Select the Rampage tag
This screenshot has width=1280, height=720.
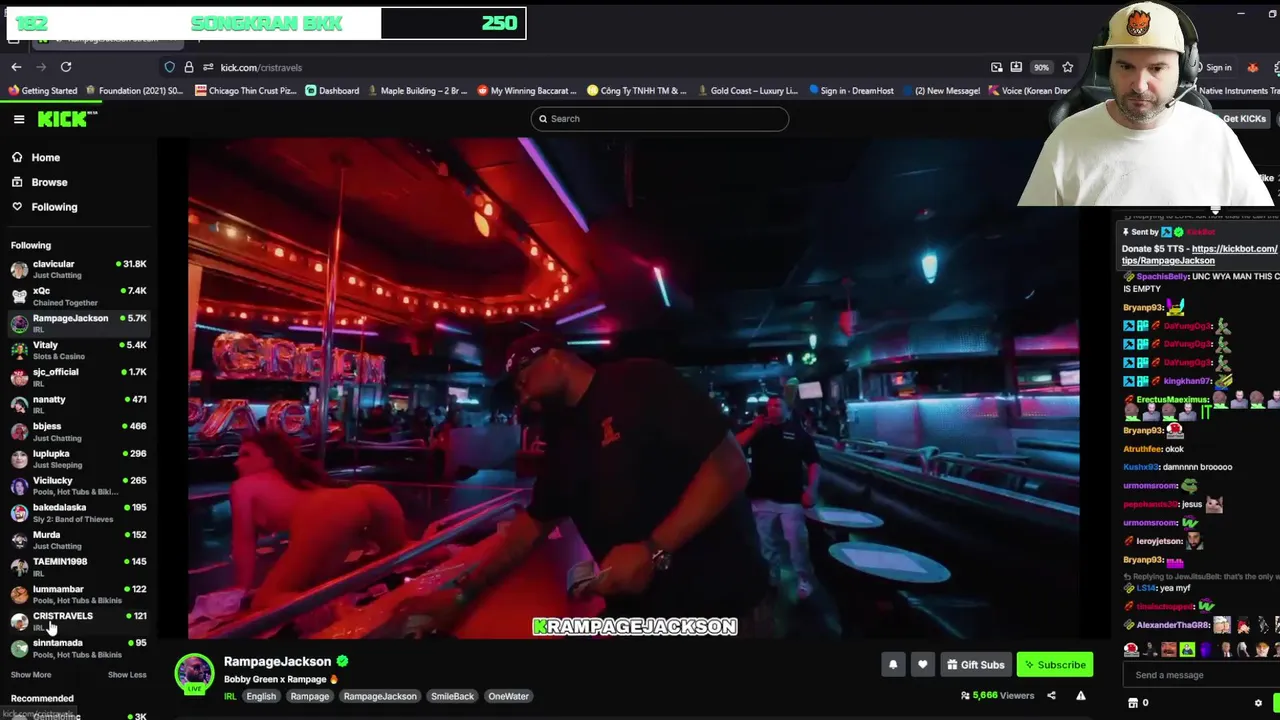tap(310, 696)
